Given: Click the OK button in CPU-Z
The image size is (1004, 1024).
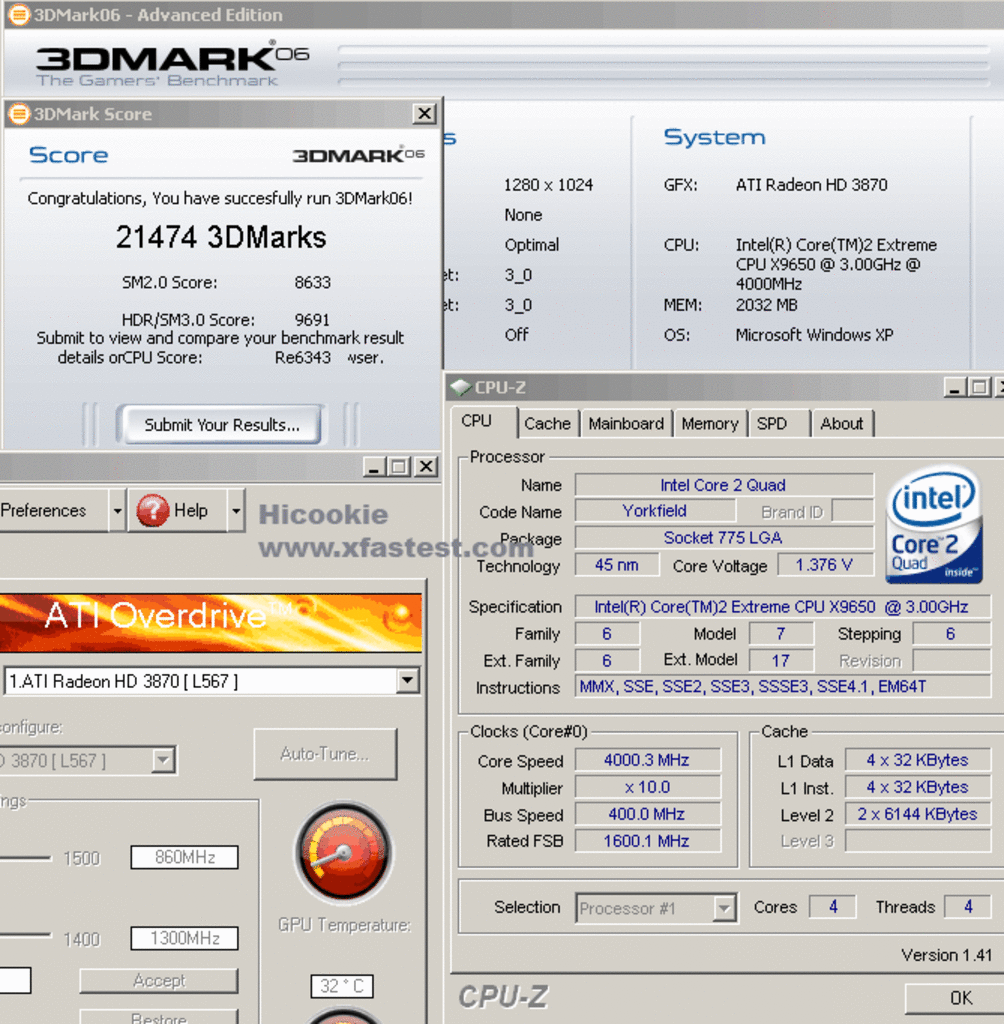Looking at the screenshot, I should (x=961, y=998).
